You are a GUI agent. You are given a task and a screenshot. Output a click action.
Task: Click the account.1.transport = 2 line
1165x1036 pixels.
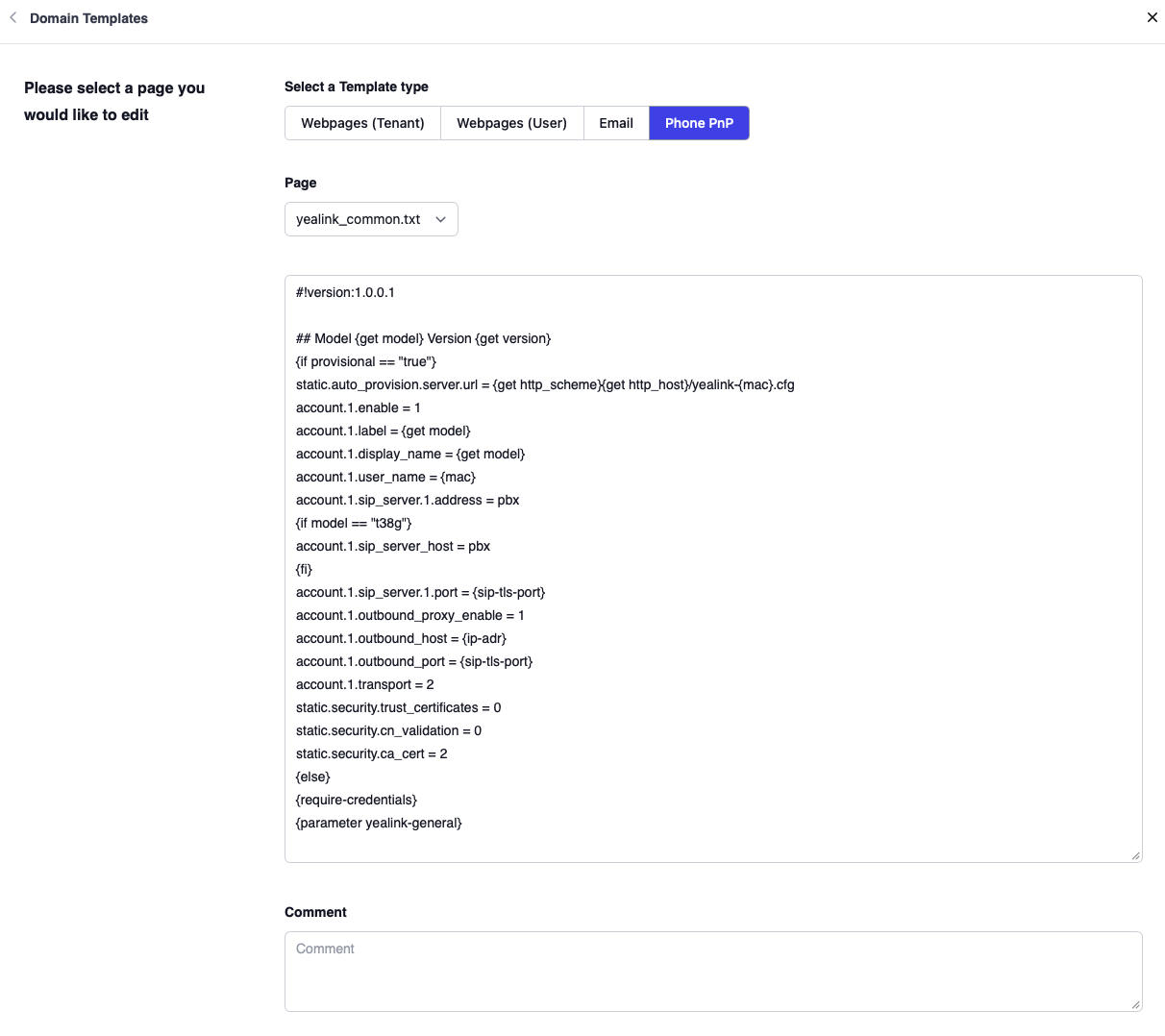(x=364, y=684)
